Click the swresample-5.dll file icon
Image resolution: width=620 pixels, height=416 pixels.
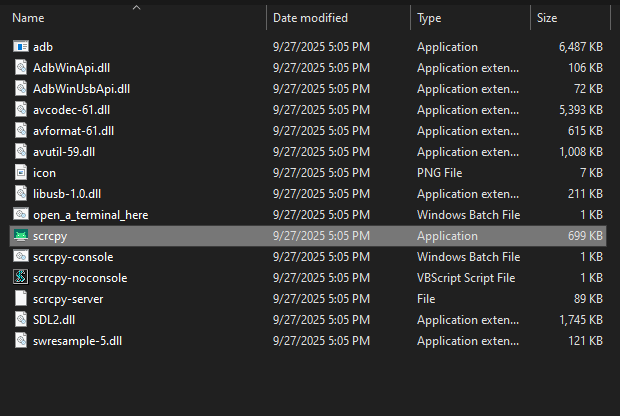(21, 340)
